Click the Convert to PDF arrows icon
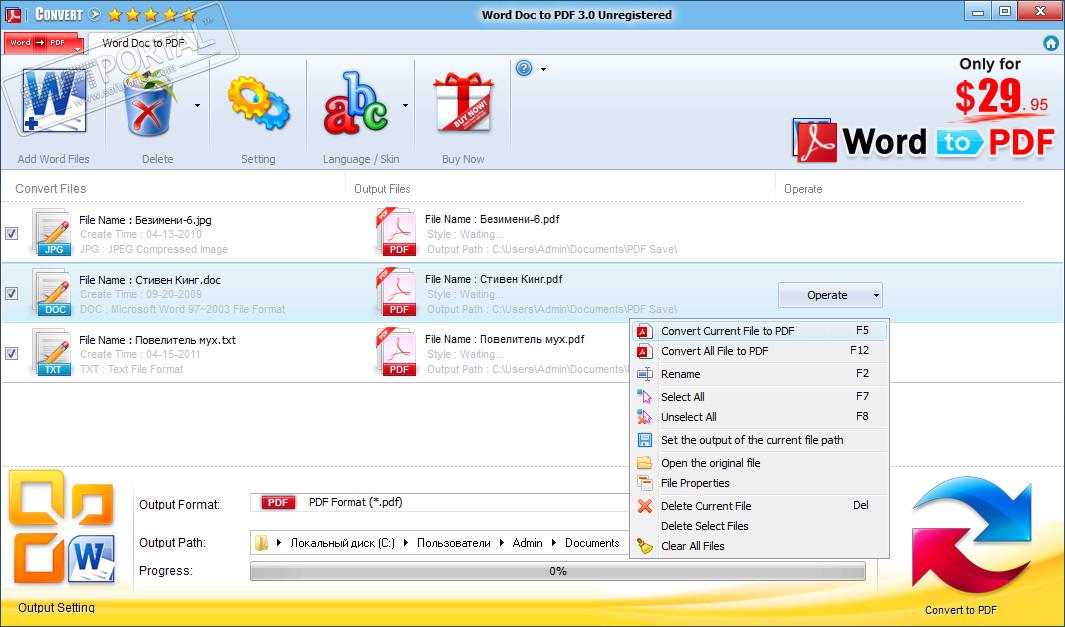 click(x=972, y=537)
